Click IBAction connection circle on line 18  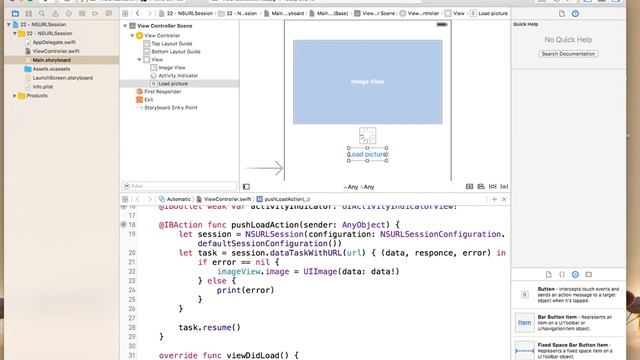[x=123, y=224]
